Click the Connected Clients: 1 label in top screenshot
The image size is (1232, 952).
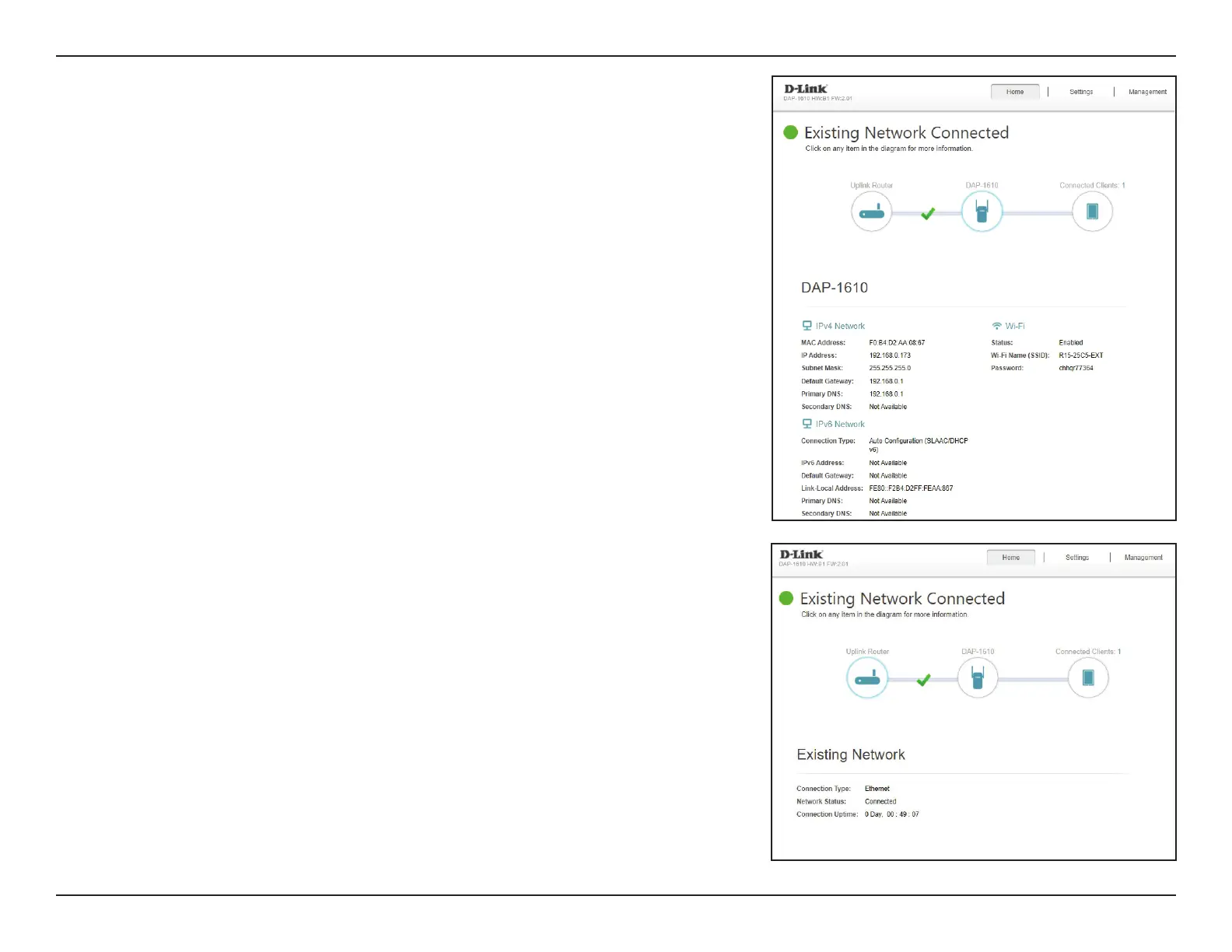coord(1092,185)
